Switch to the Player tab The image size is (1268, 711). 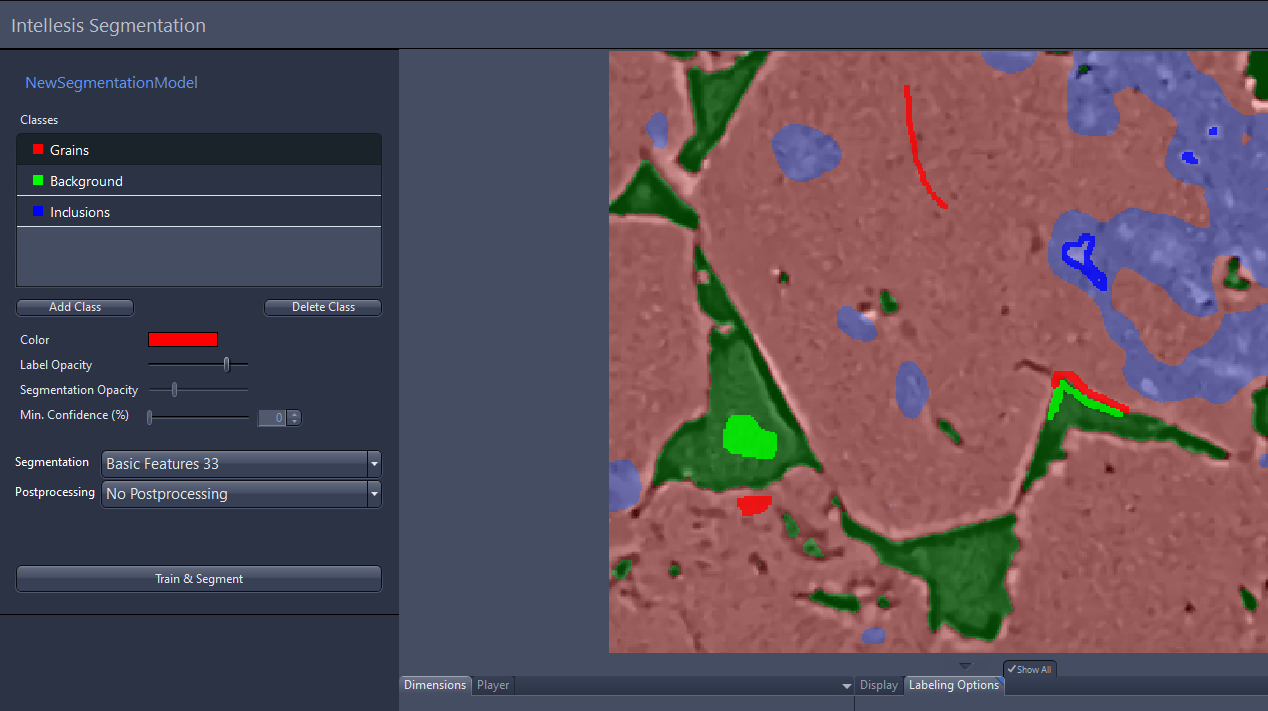493,685
